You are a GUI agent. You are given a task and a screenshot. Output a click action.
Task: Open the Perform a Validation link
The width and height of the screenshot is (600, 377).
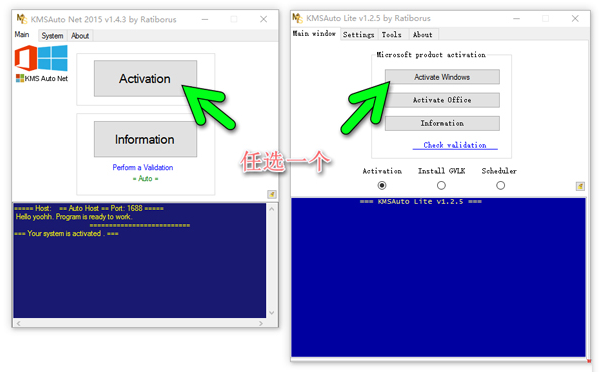[143, 167]
